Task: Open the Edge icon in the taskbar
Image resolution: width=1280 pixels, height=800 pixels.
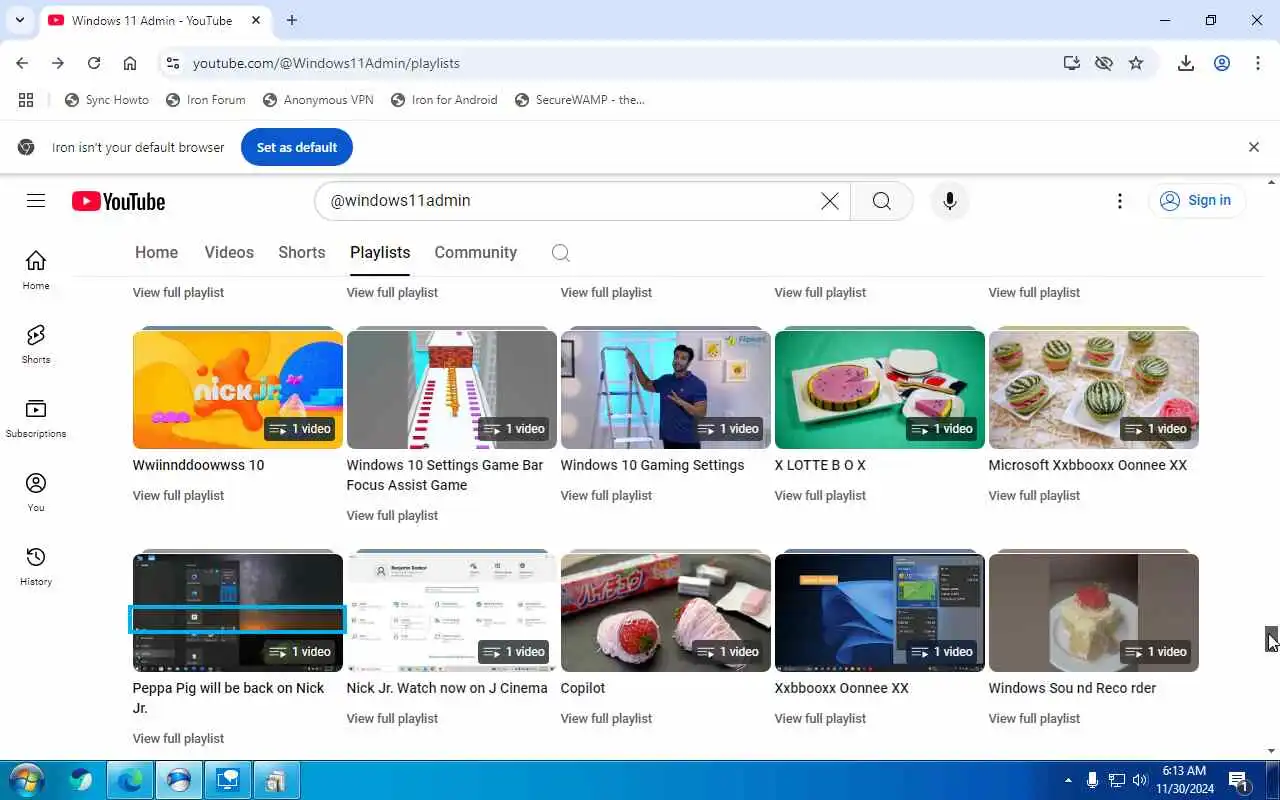Action: pyautogui.click(x=130, y=780)
